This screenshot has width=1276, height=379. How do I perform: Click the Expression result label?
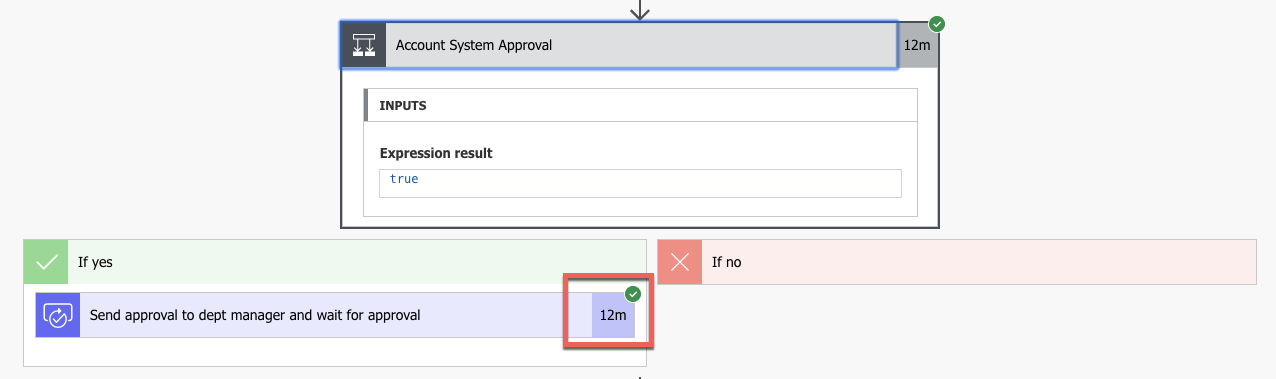coord(436,153)
